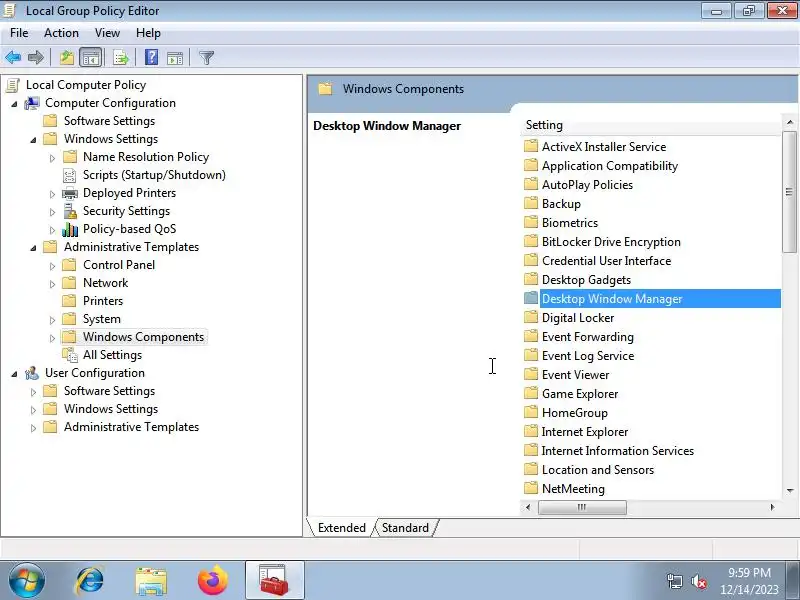Click the Forward arrow toolbar icon
800x600 pixels.
click(36, 58)
